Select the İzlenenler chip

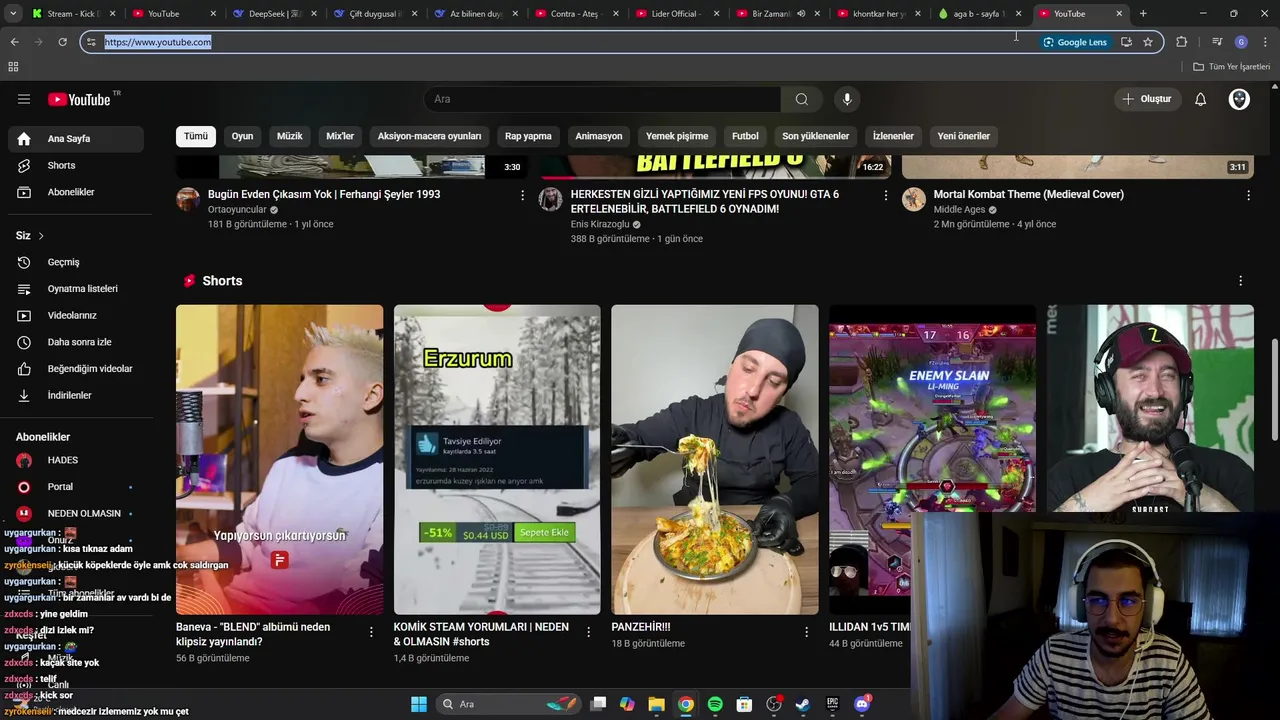point(893,136)
